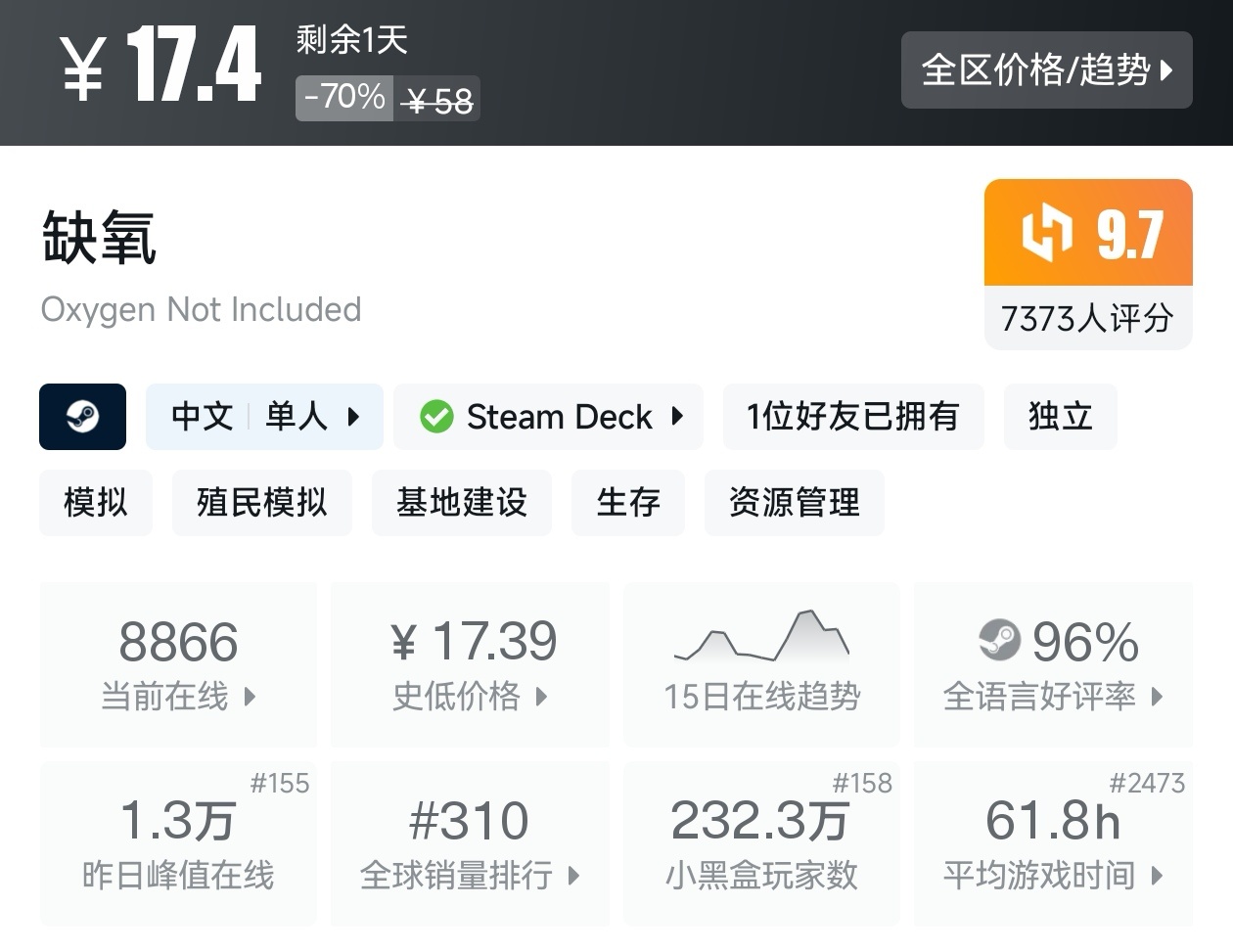The image size is (1233, 952).
Task: Open 全语言好评率 review rating details
Action: point(1052,664)
